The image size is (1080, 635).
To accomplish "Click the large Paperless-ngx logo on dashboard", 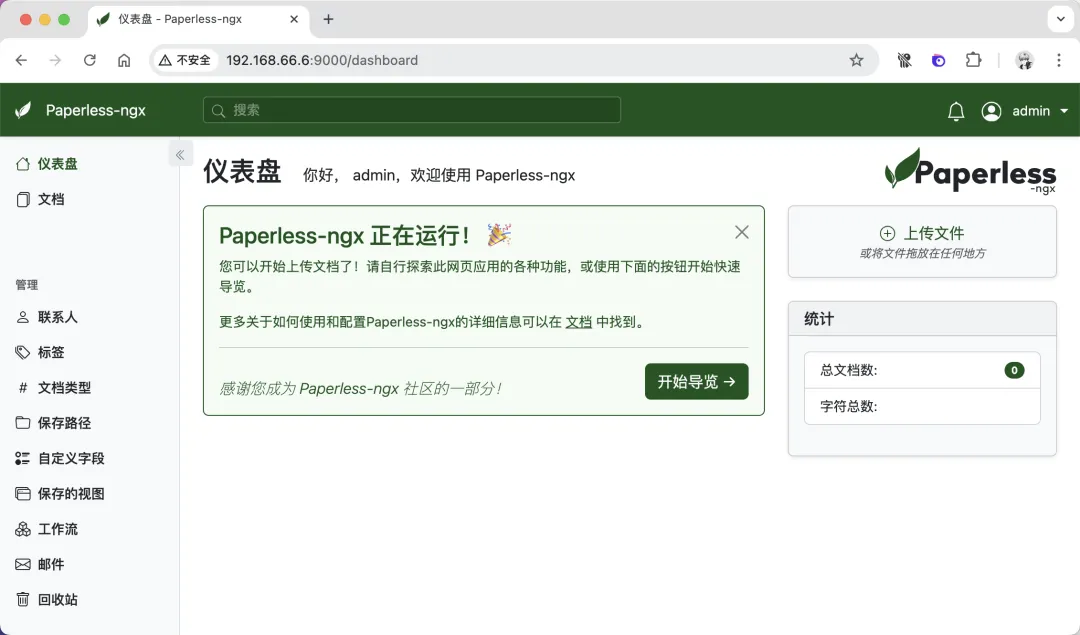I will [x=970, y=170].
